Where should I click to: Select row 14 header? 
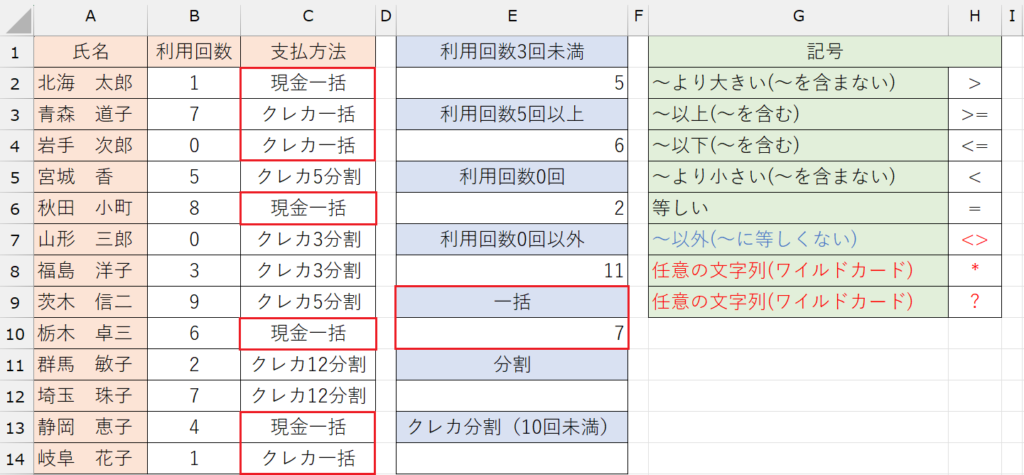[x=17, y=458]
